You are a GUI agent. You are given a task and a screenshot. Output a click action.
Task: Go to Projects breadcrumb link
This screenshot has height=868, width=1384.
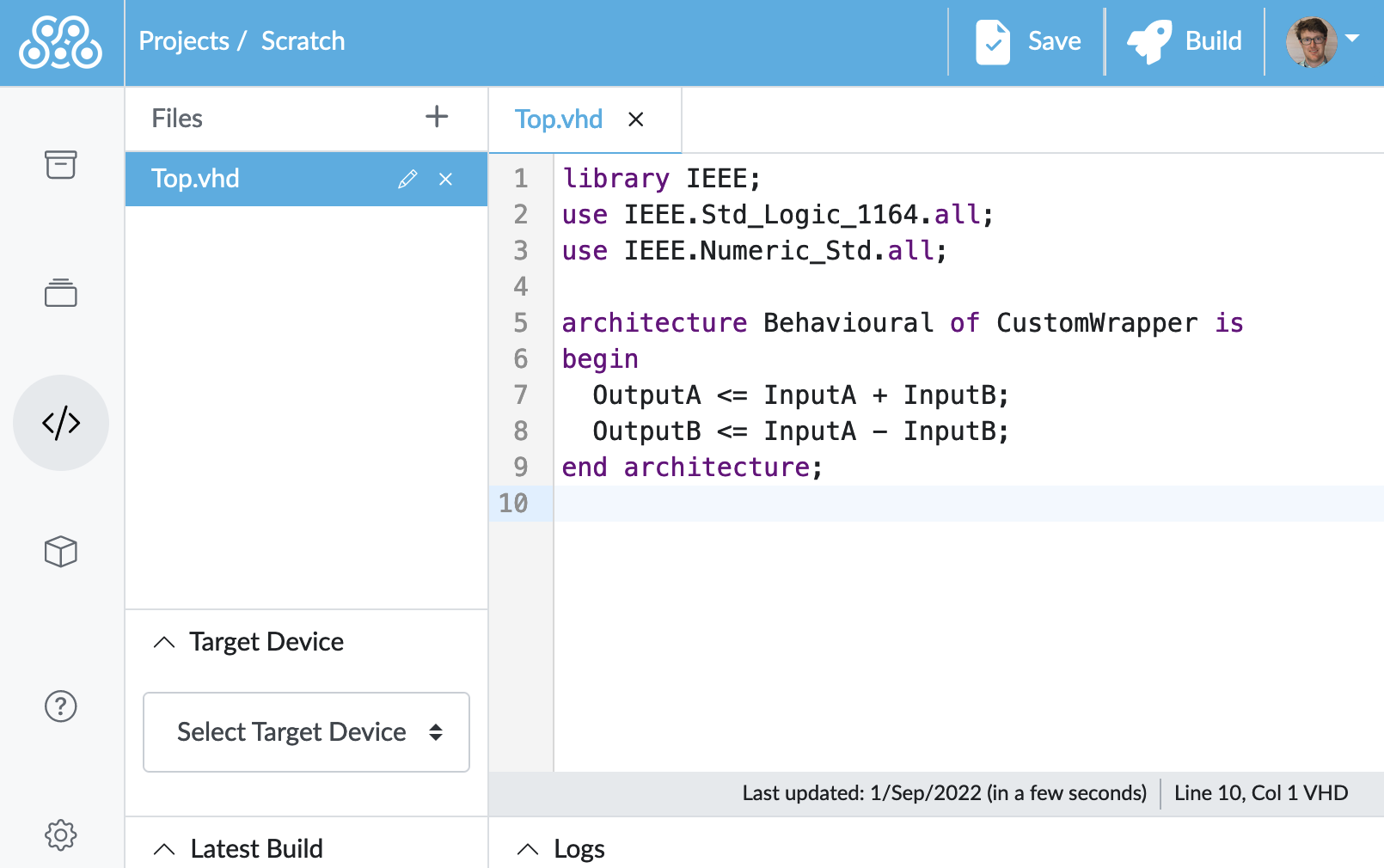(x=184, y=41)
